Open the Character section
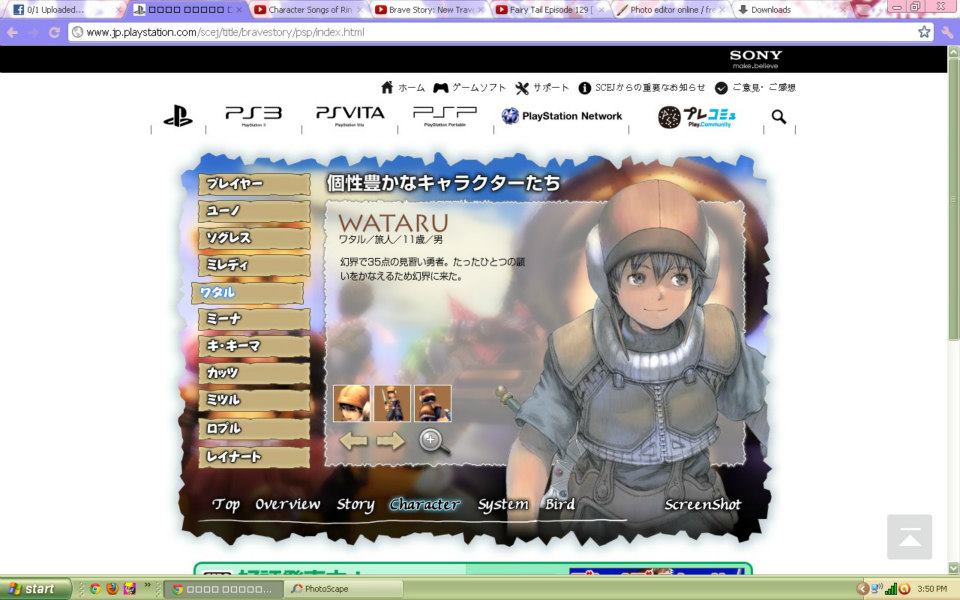 (x=425, y=504)
